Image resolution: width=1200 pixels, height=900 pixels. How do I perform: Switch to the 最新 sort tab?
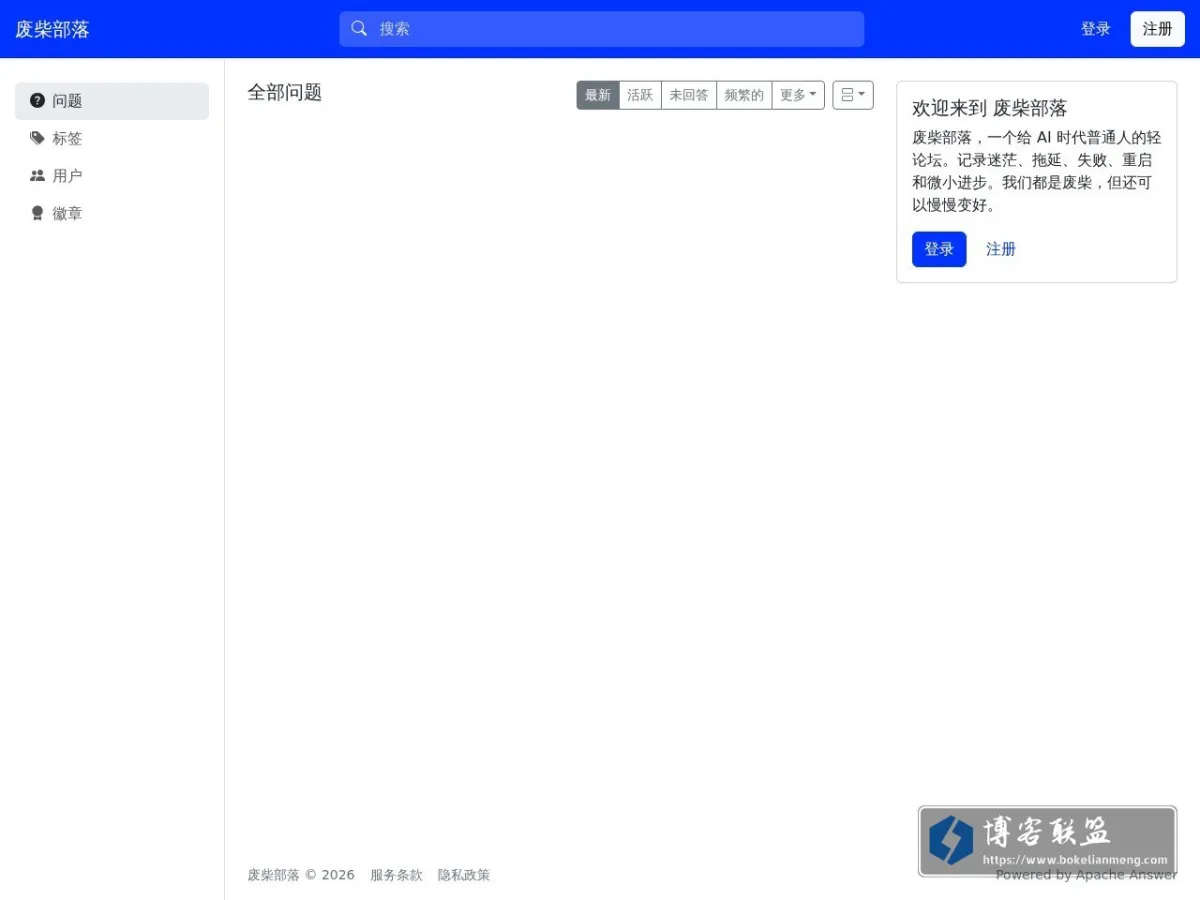click(x=598, y=95)
